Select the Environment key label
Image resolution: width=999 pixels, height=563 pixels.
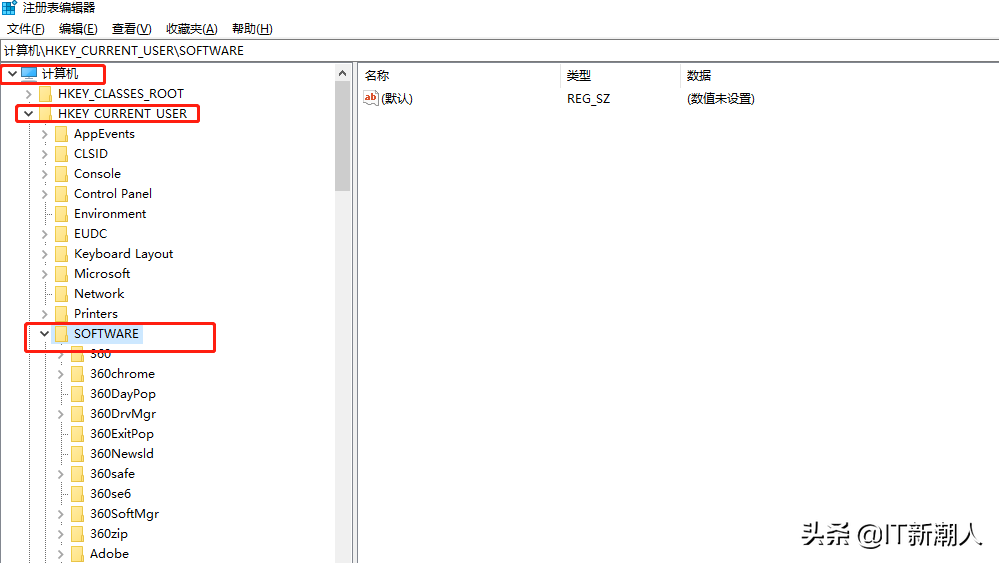tap(110, 214)
